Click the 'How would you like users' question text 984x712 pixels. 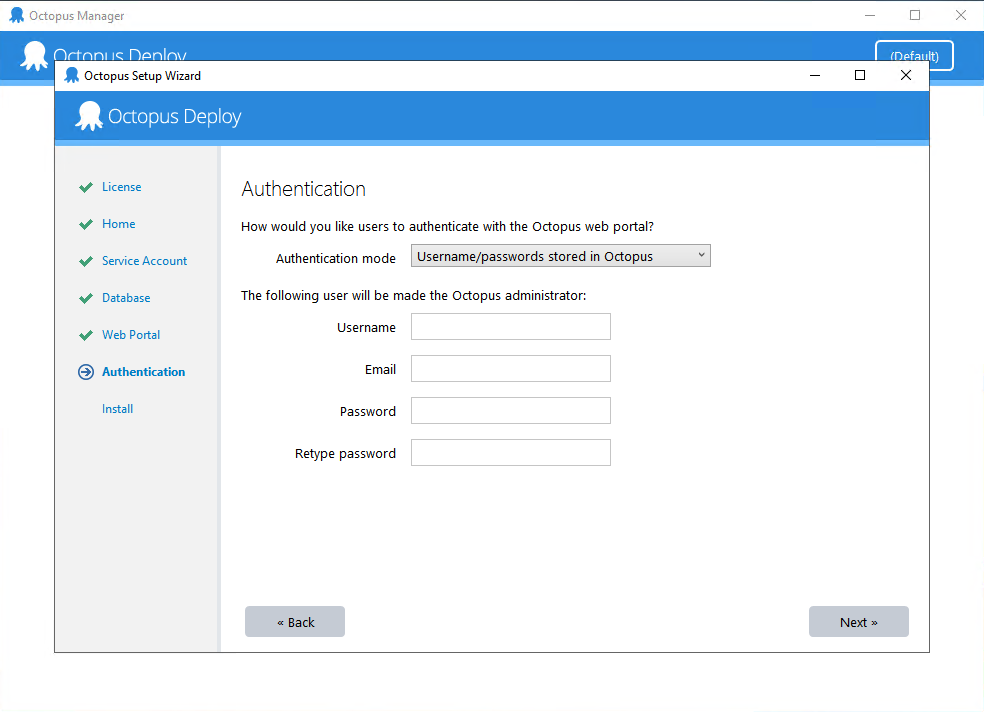[x=447, y=226]
